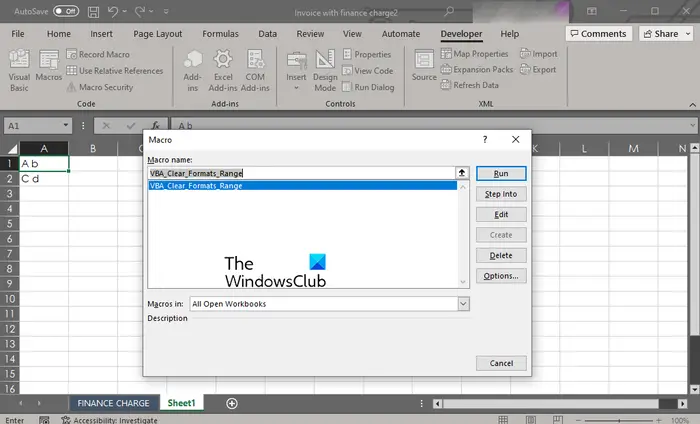Screen dimensions: 700x424
Task: Open the Visual Basic editor
Action: [19, 71]
